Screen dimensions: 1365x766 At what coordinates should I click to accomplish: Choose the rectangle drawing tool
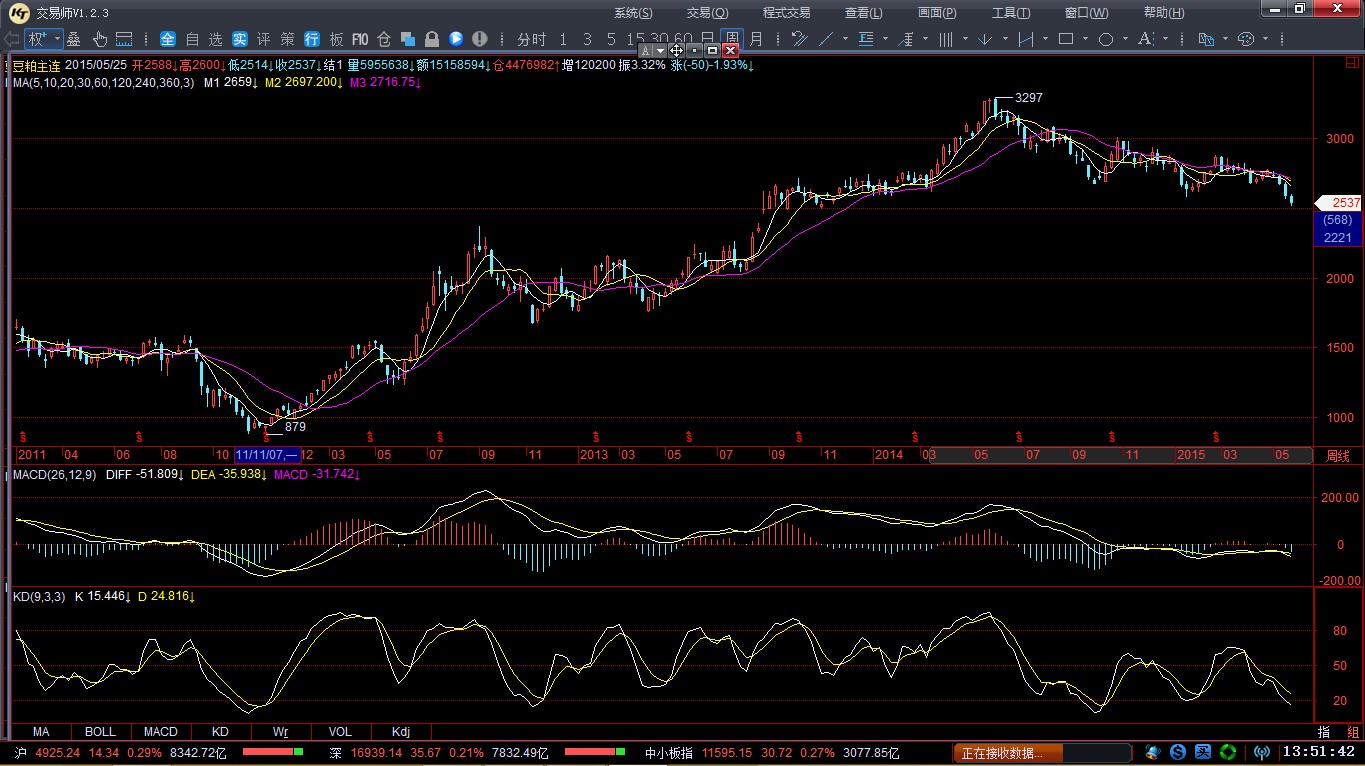1066,39
